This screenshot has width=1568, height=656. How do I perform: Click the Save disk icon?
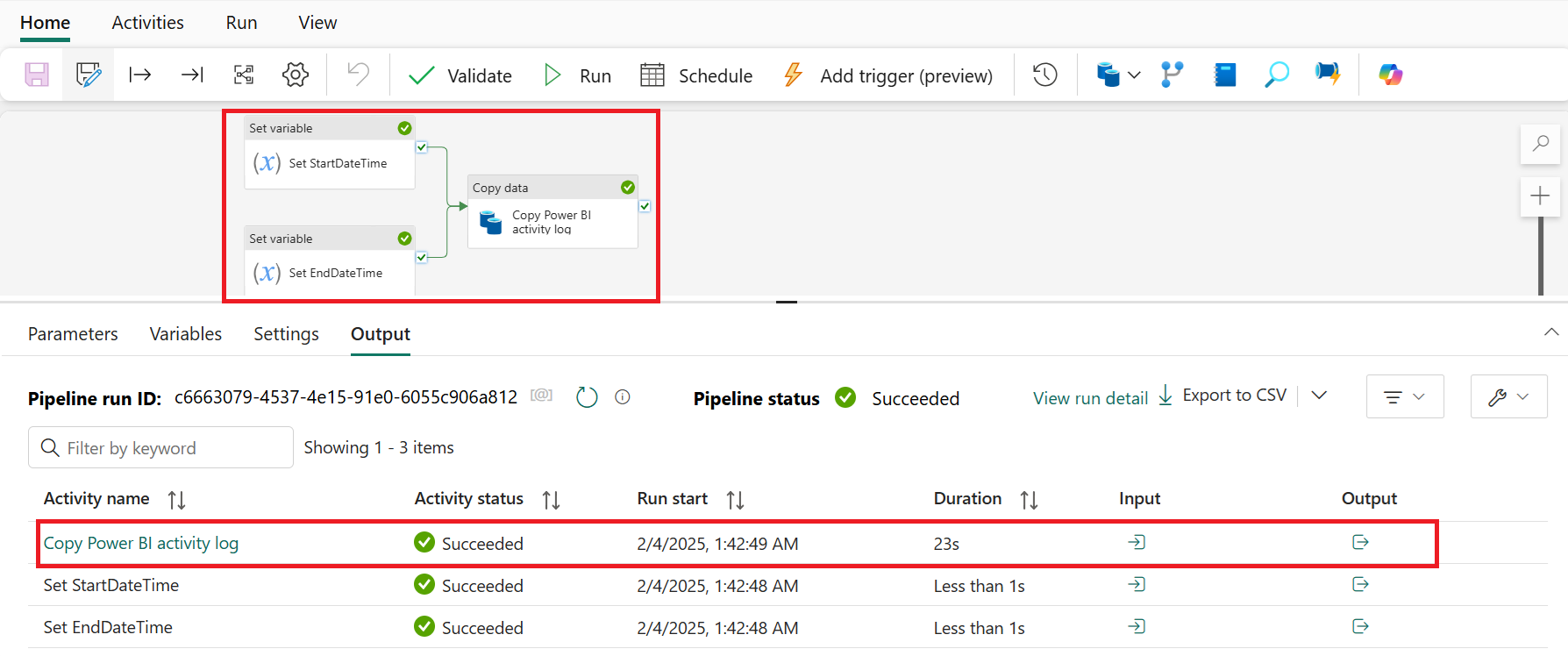(x=37, y=75)
